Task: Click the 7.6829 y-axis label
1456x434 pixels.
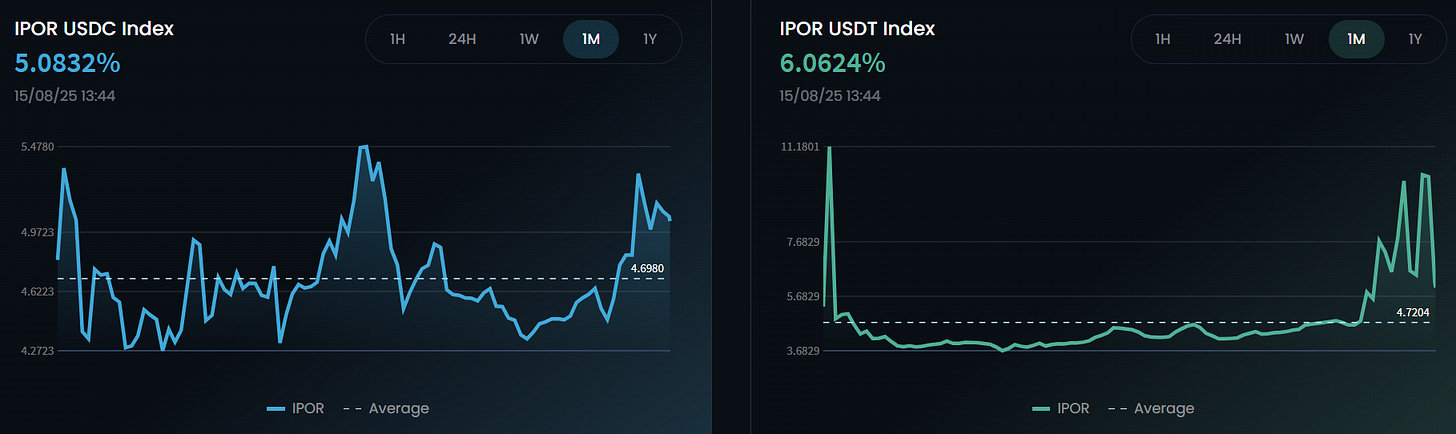Action: (801, 241)
